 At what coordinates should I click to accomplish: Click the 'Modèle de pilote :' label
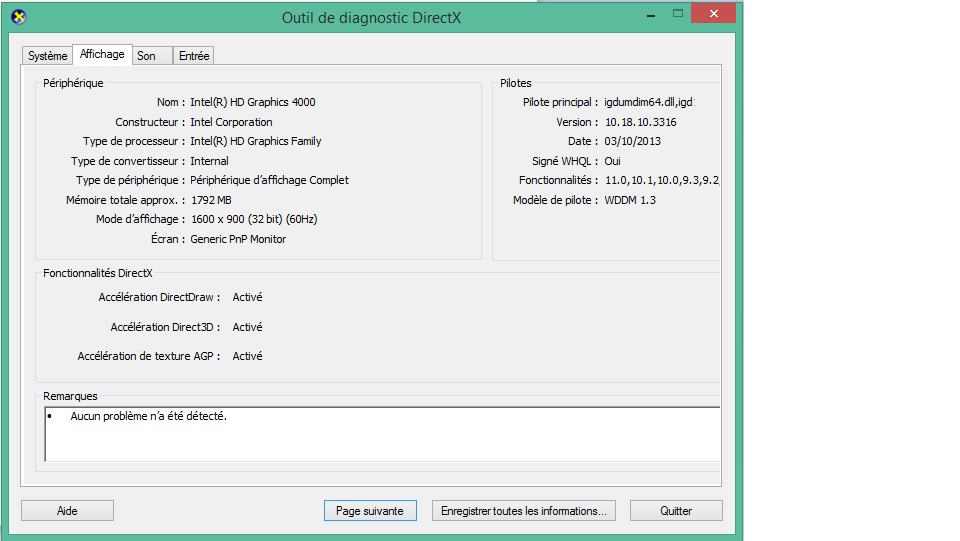[x=555, y=200]
